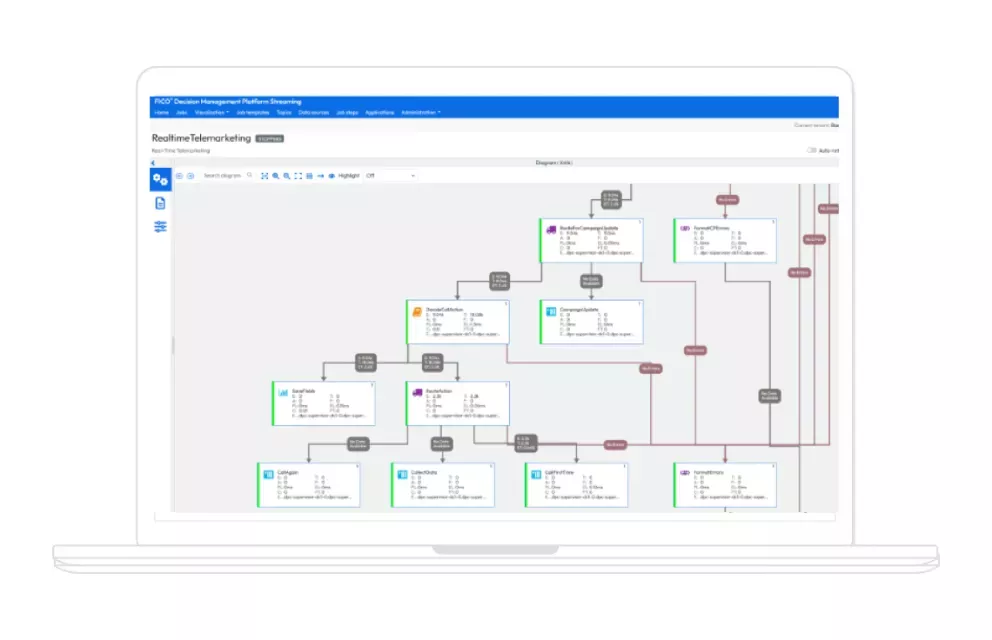Viewport: 992px width, 640px height.
Task: Click the STOPPED status badge
Action: [269, 138]
